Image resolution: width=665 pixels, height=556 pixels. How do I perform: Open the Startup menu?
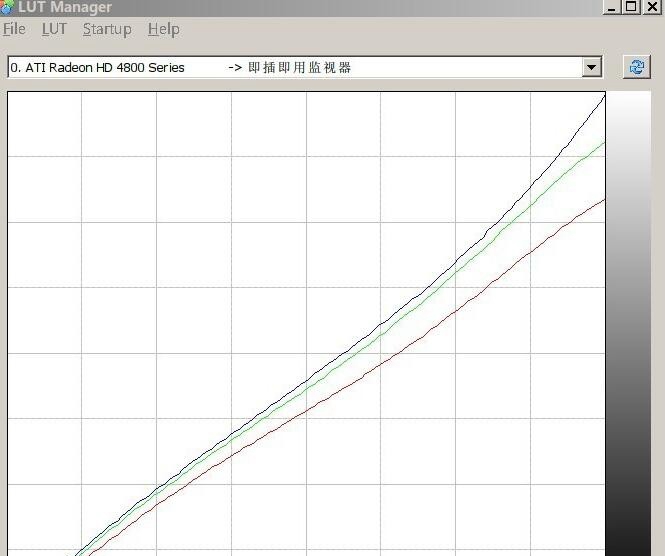click(107, 30)
